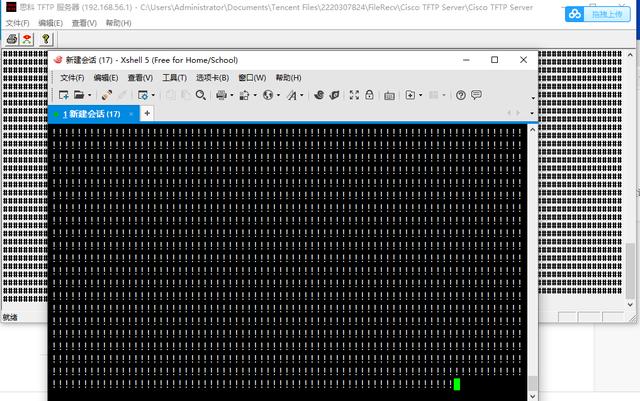Click the printer icon in Xshell toolbar
The image size is (640, 401).
pyautogui.click(x=221, y=95)
